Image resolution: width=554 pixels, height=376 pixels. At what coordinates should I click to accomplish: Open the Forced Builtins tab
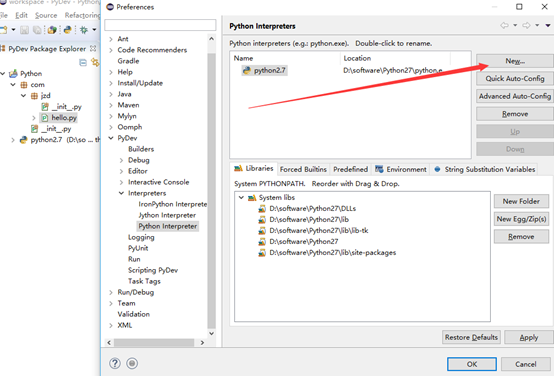[x=303, y=169]
